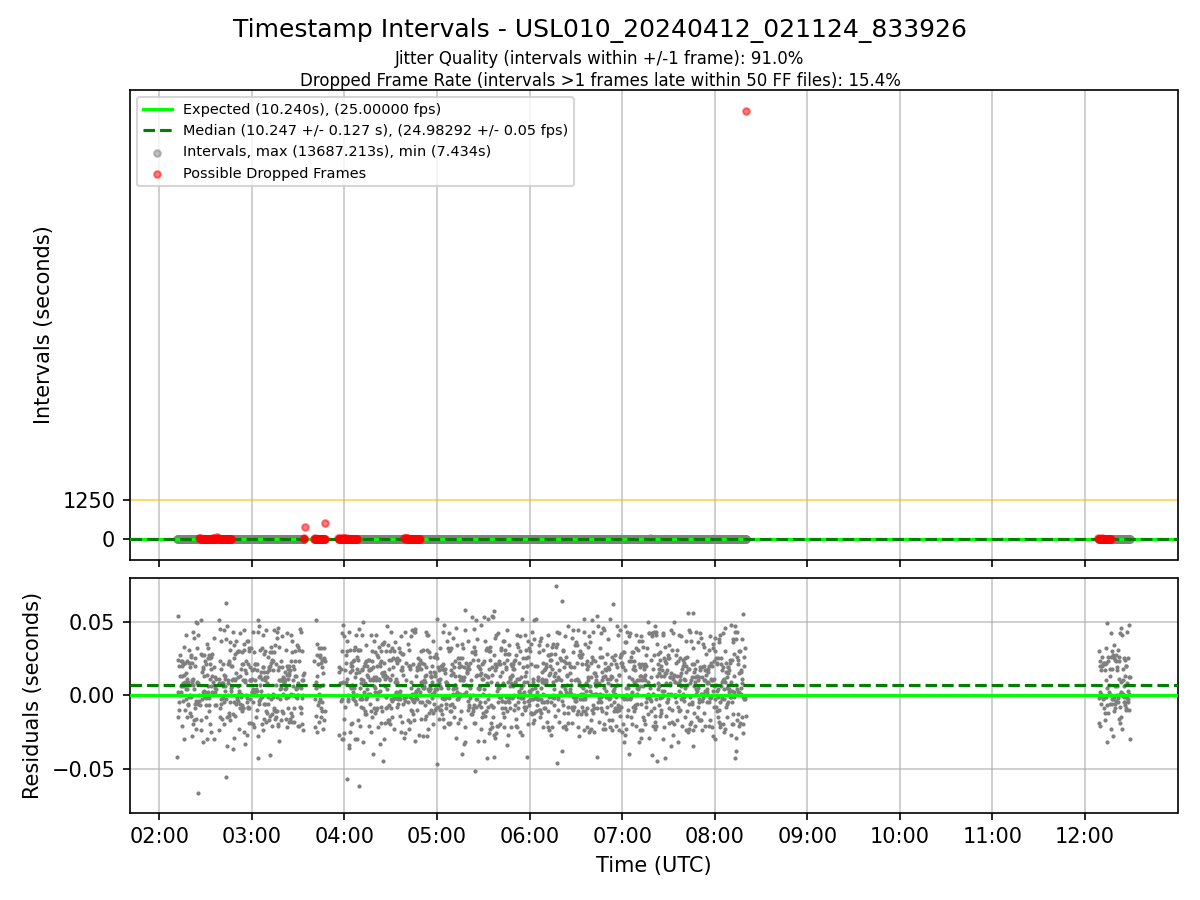
Task: Click the 12:00 time tick label
Action: [x=1085, y=833]
